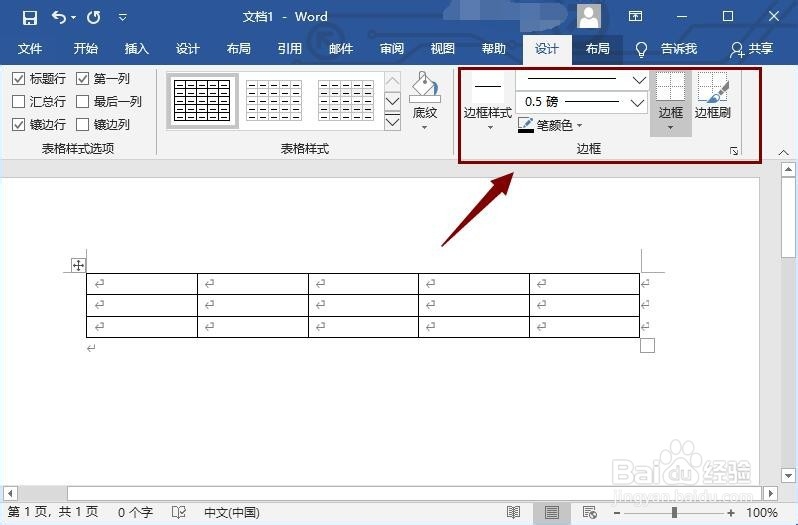Click the 边框 borders grid icon

(x=670, y=86)
